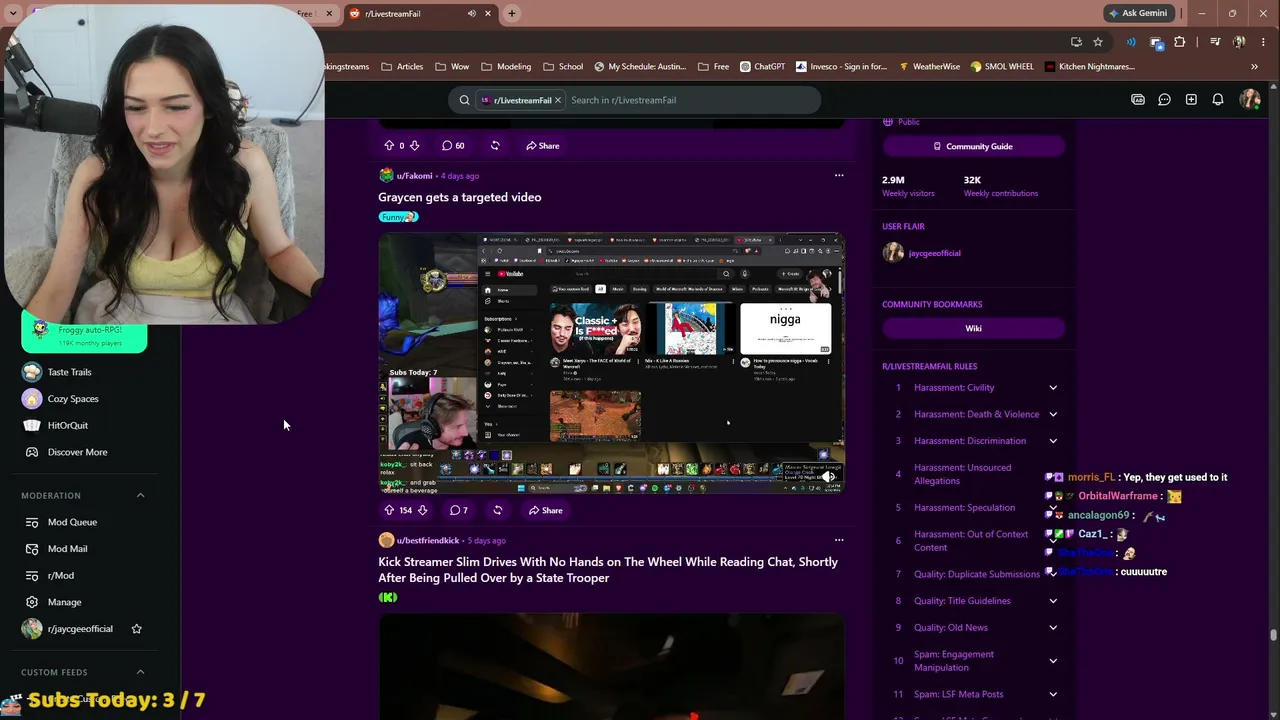
Task: Click the search magnifier icon
Action: coord(464,100)
